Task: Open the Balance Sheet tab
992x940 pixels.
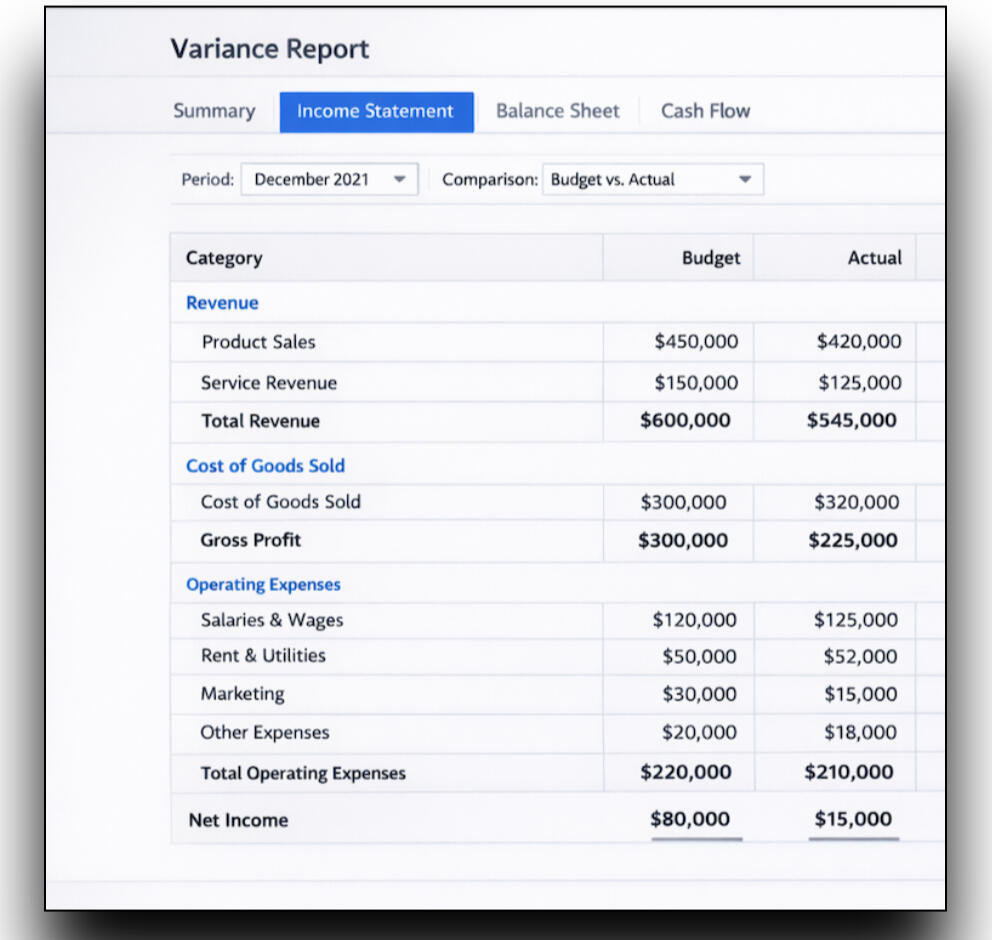Action: point(557,111)
